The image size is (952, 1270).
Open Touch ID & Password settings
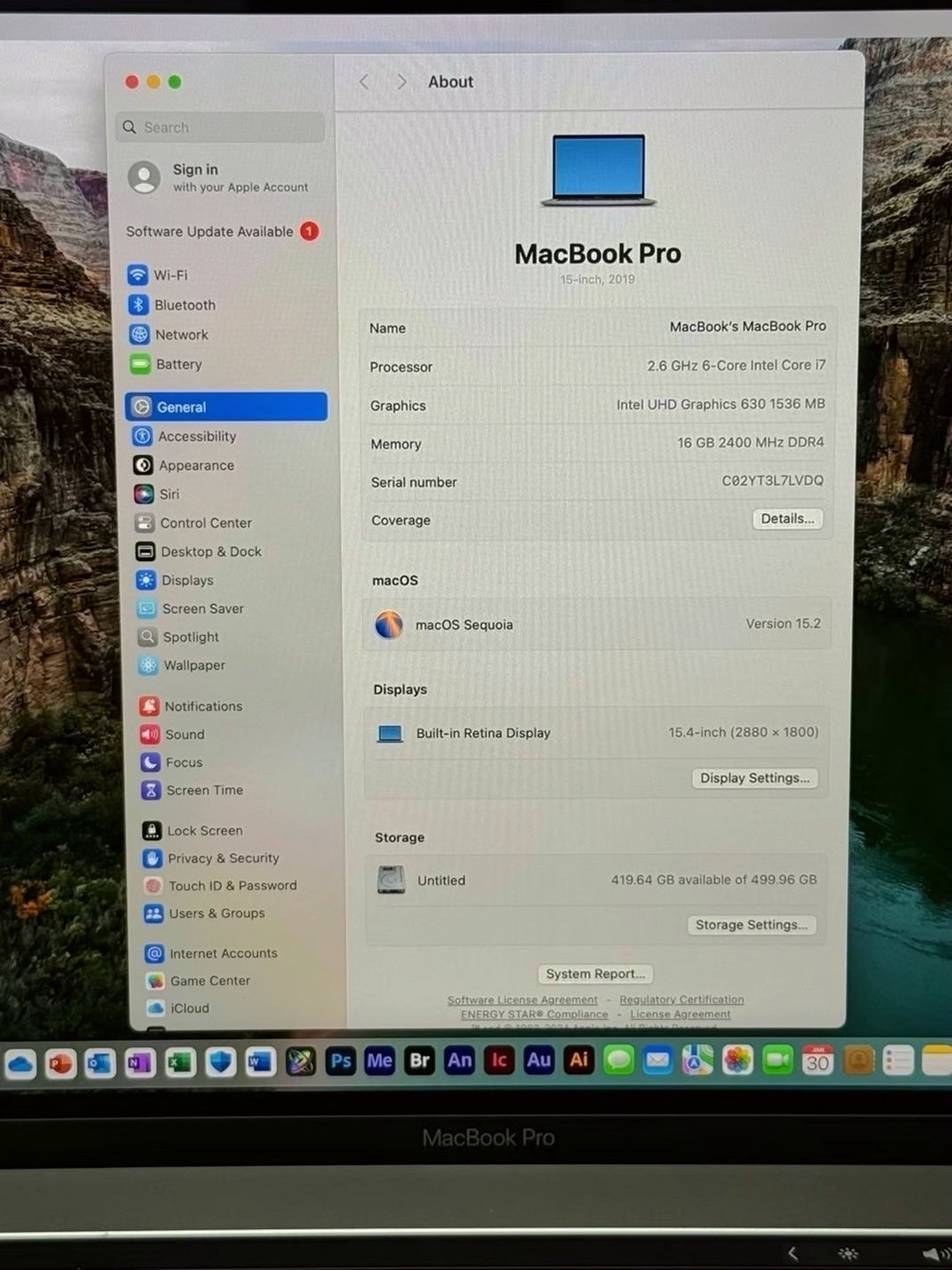coord(221,885)
